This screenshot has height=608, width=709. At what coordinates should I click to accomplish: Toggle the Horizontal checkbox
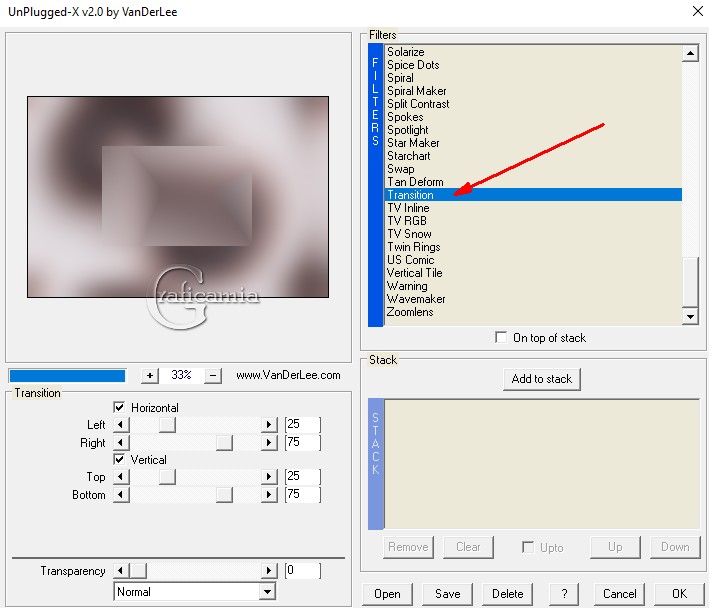[x=119, y=407]
